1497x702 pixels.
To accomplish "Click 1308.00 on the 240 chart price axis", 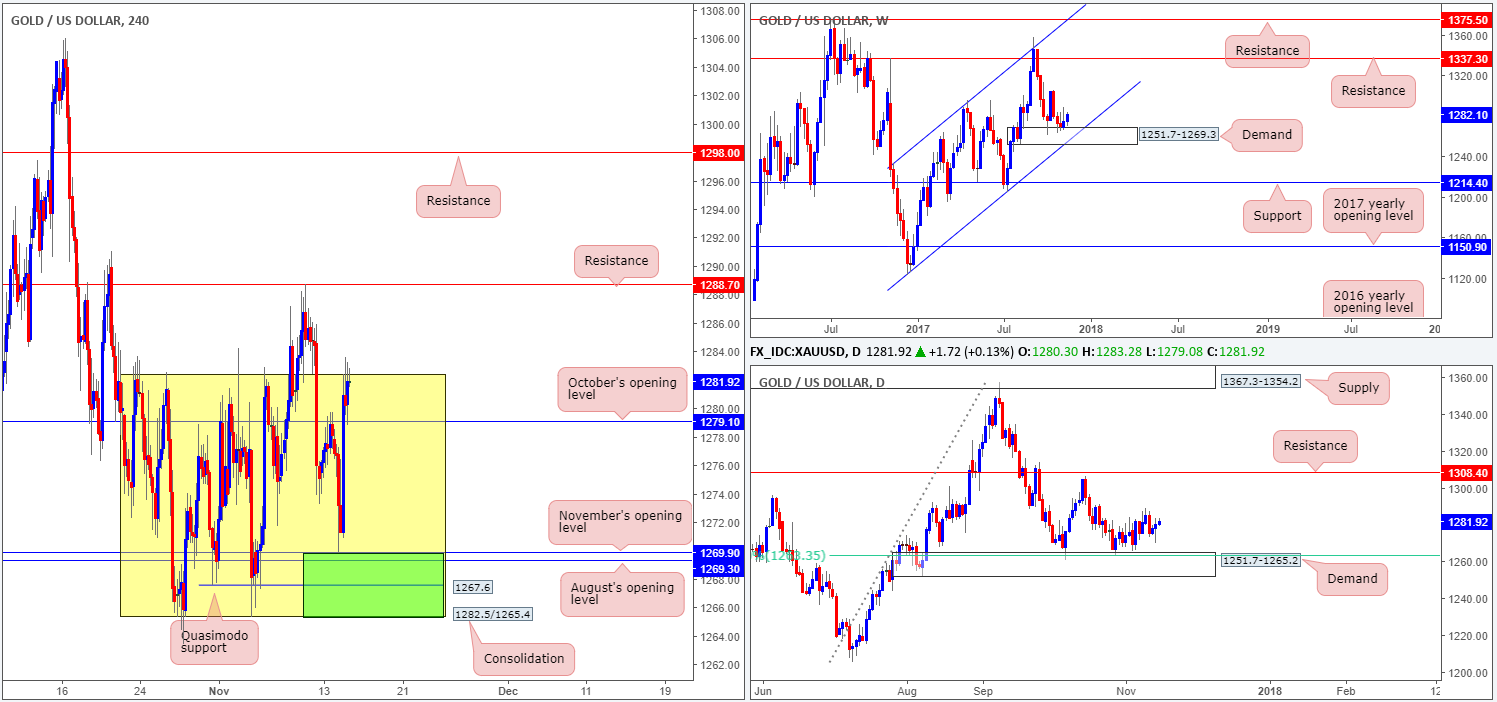I will coord(720,11).
